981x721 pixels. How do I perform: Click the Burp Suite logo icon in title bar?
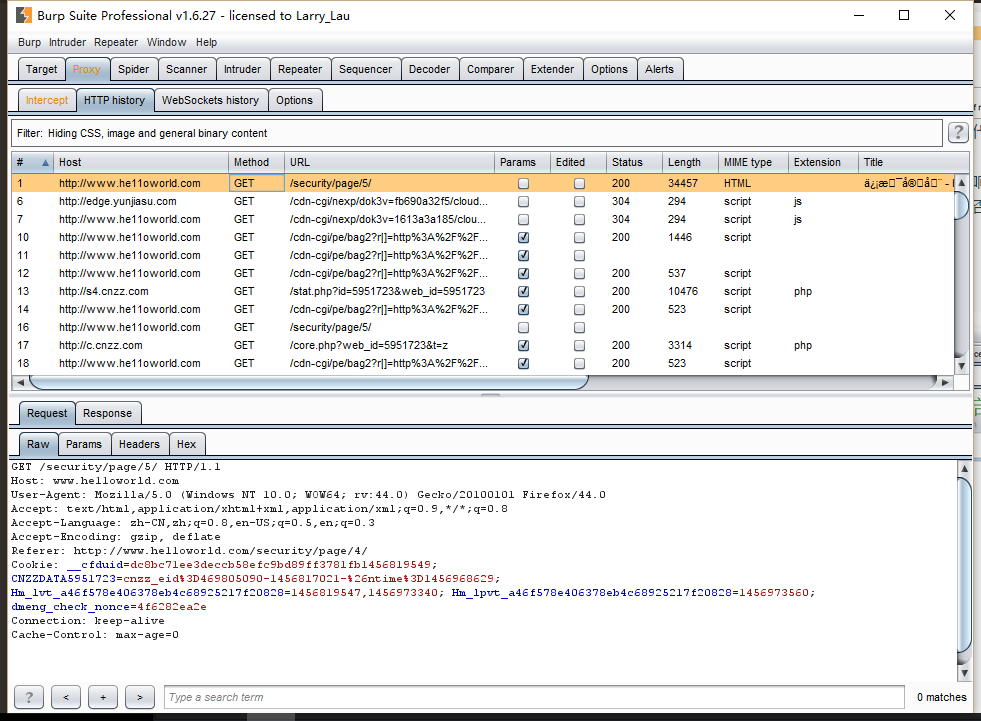coord(23,15)
